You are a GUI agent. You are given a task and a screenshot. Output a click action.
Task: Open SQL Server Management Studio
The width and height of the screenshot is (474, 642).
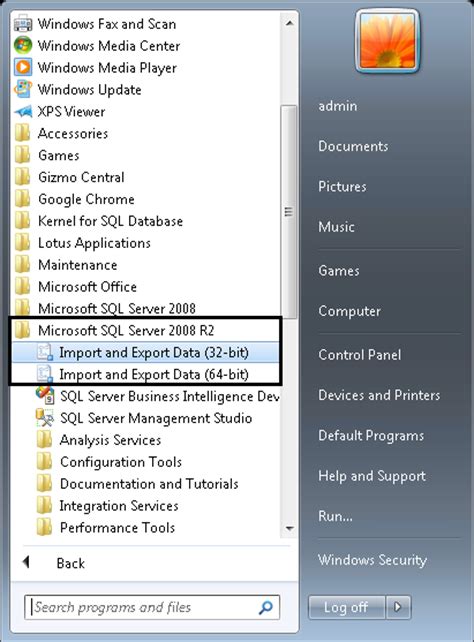156,418
